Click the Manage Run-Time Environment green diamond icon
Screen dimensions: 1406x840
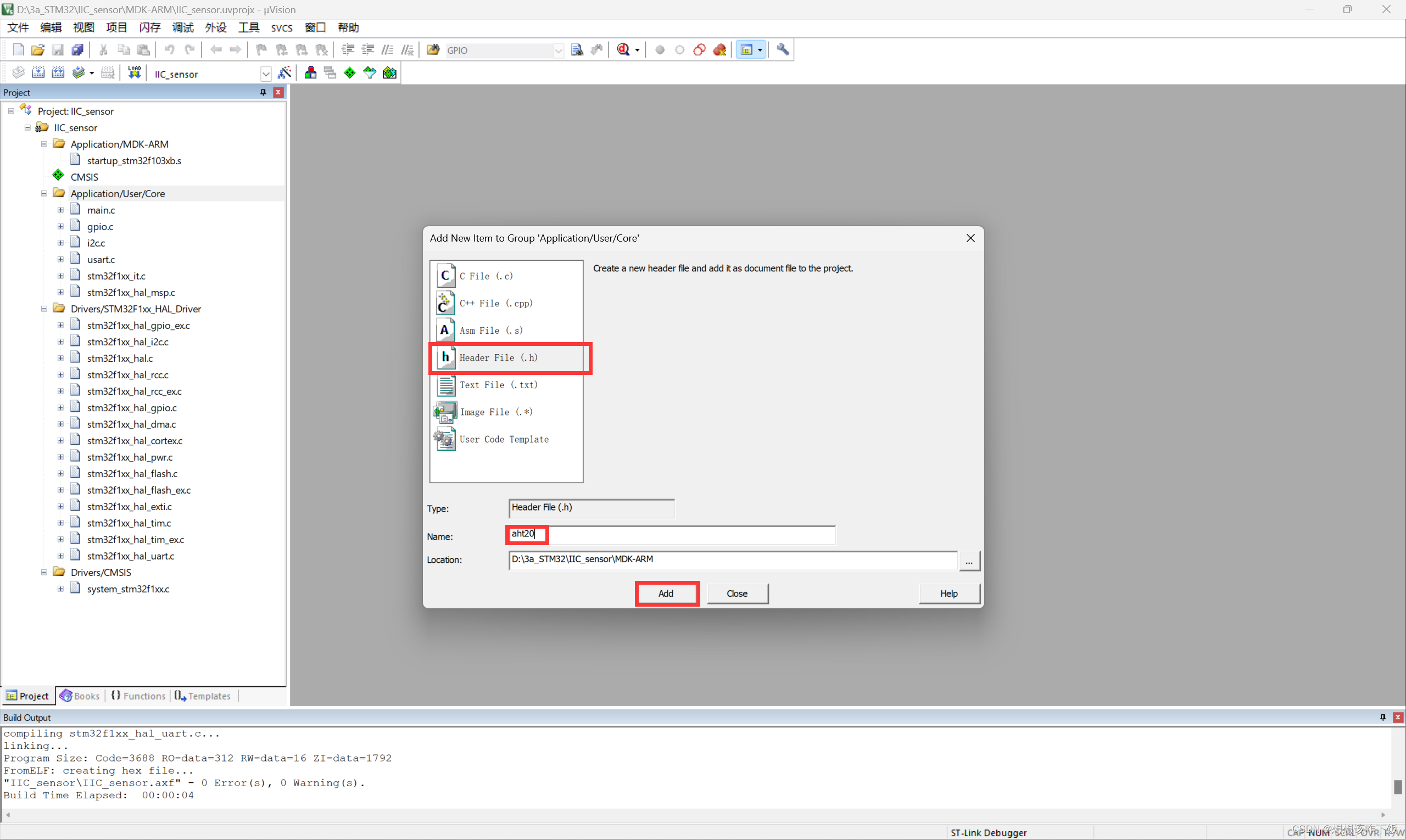(x=350, y=73)
